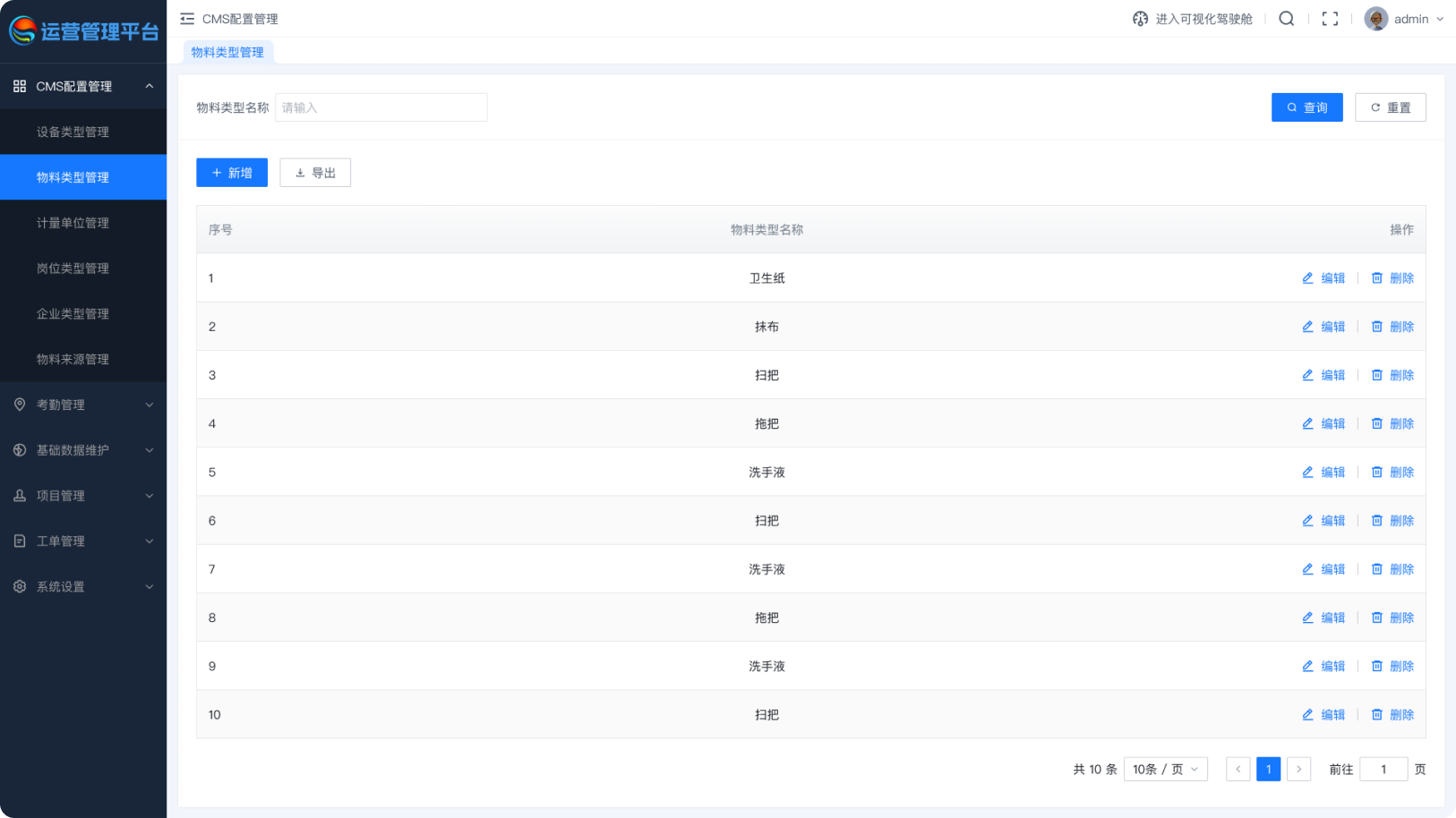The width and height of the screenshot is (1456, 818).
Task: Click the 系统设置 gear icon
Action: point(20,586)
